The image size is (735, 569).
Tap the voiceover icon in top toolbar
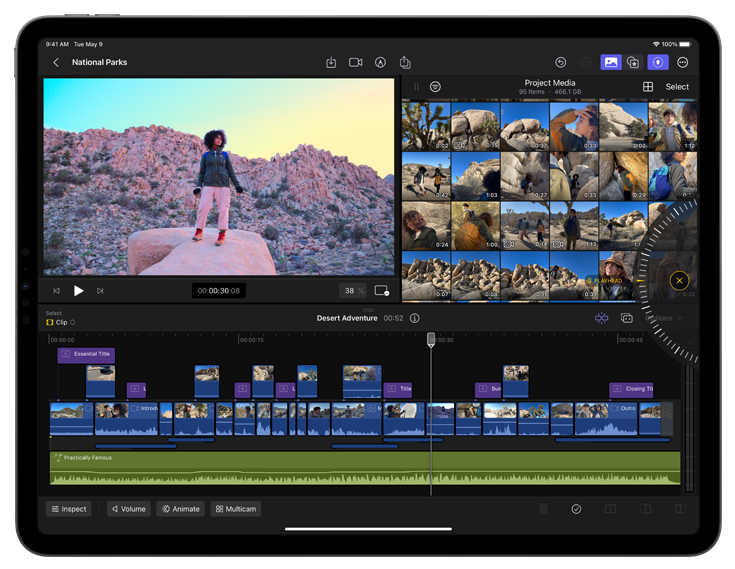[x=380, y=62]
